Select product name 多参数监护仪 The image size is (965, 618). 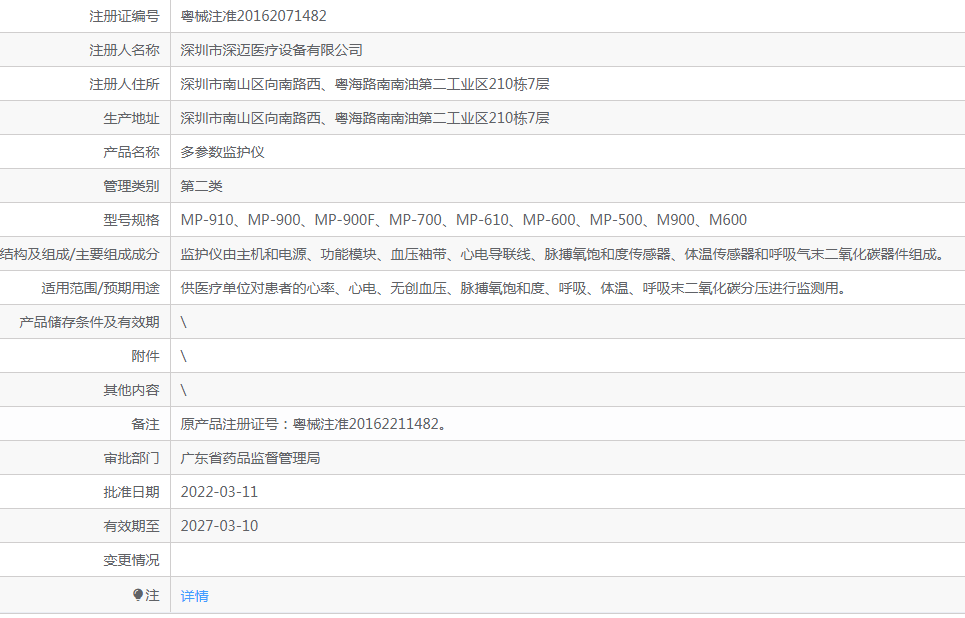[222, 152]
